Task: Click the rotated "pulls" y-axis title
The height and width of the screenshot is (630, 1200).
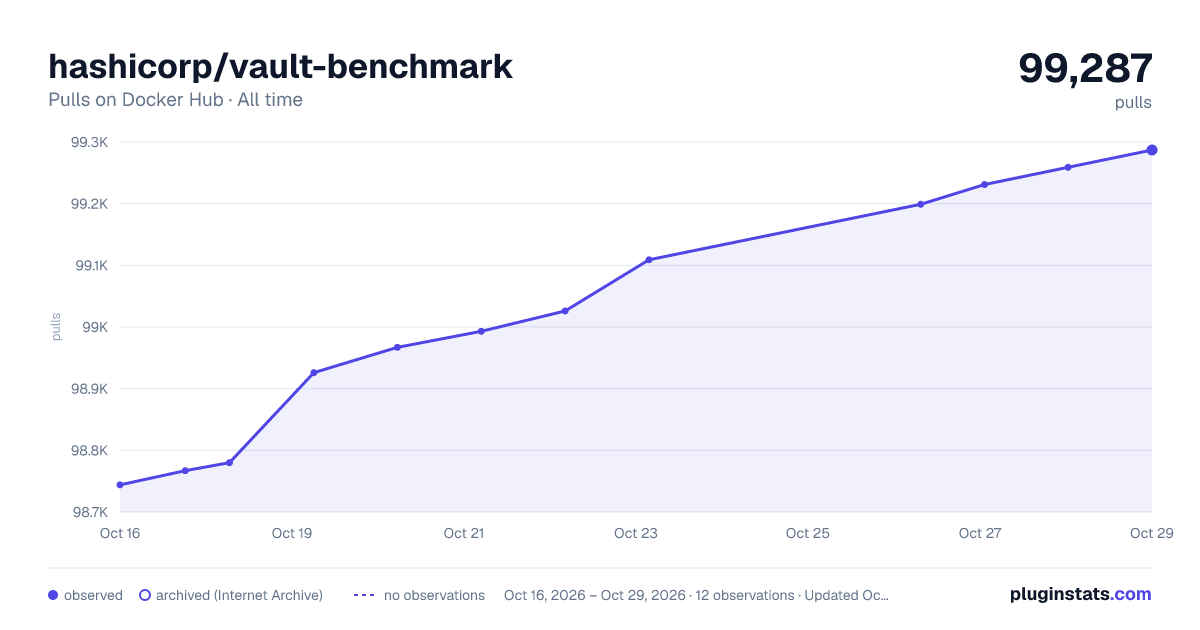Action: pos(56,327)
